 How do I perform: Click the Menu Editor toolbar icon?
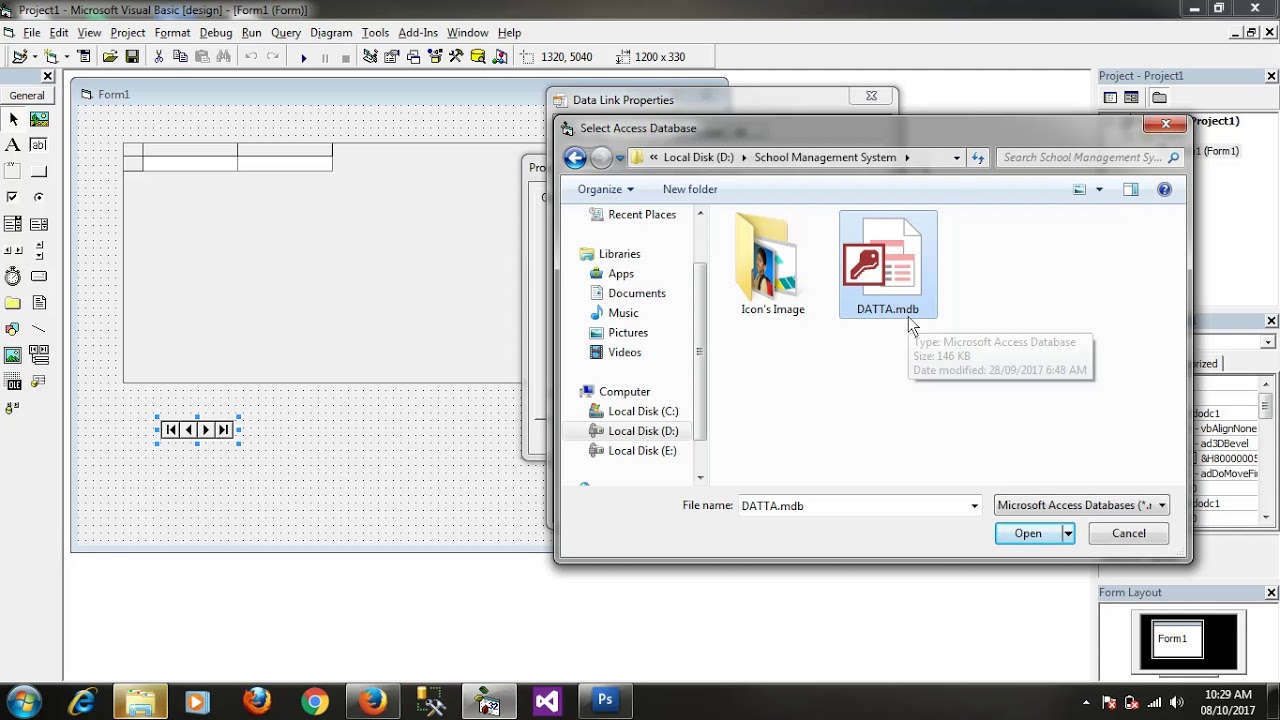[84, 57]
